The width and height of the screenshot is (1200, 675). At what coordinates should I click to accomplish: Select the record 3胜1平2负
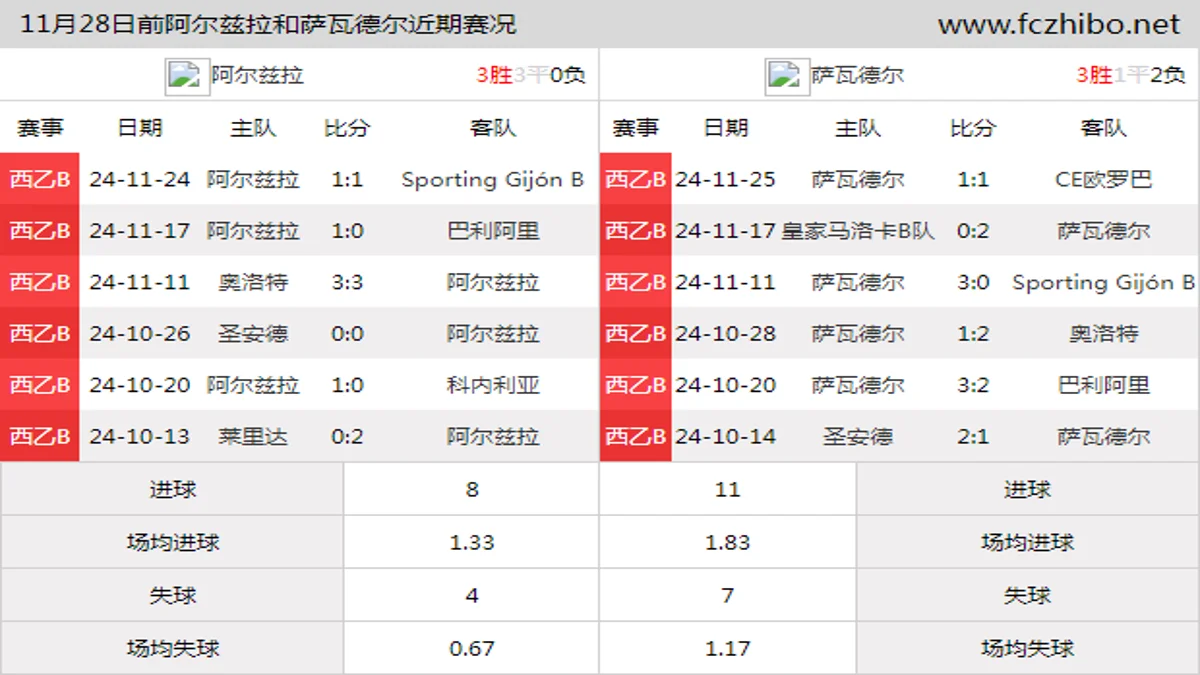[1131, 75]
